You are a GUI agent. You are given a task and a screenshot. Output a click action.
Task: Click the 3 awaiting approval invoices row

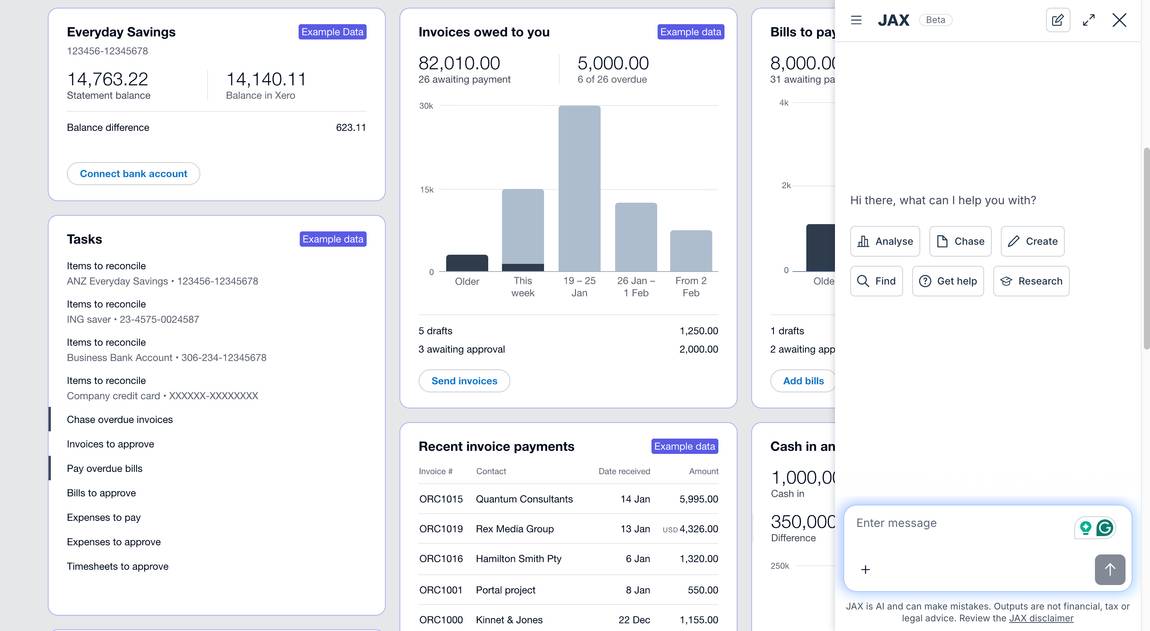568,349
